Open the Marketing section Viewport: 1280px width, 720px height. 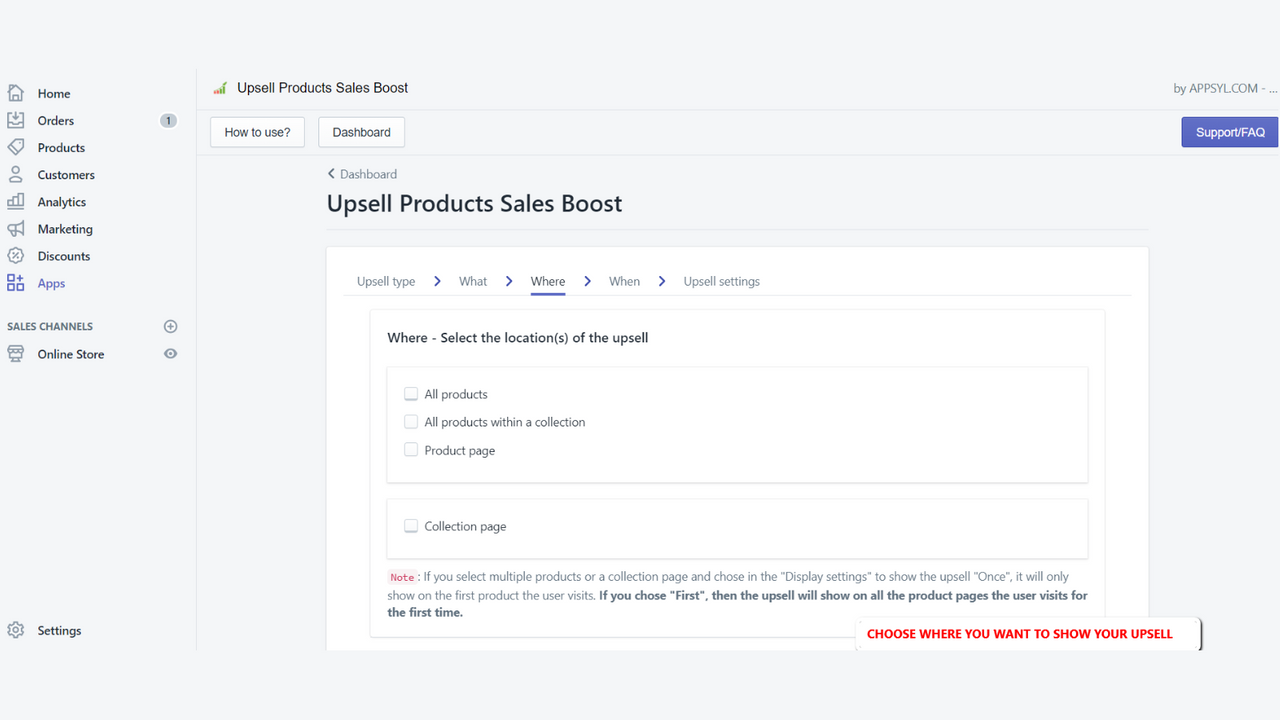63,228
